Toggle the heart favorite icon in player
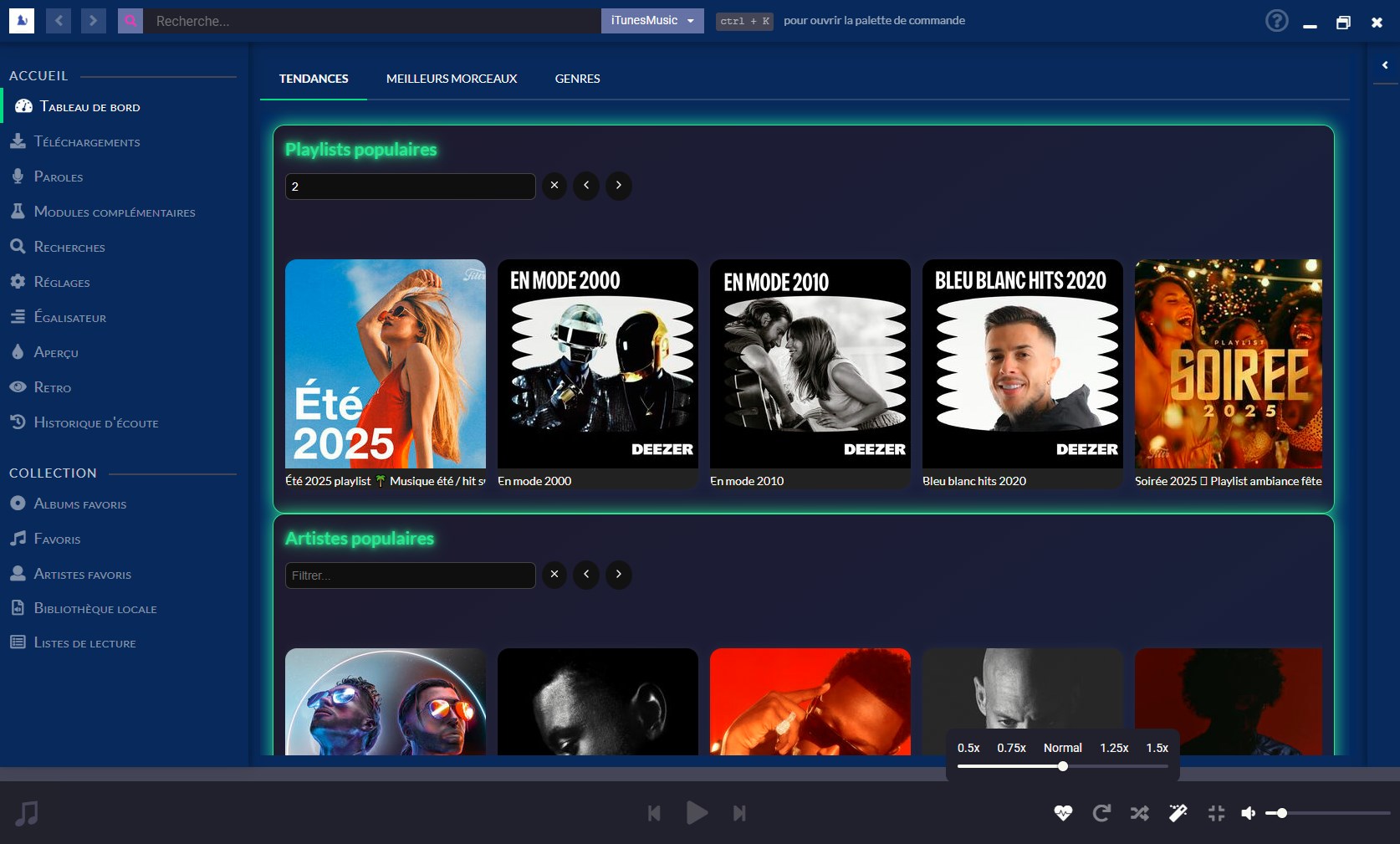Image resolution: width=1400 pixels, height=844 pixels. click(x=1063, y=812)
